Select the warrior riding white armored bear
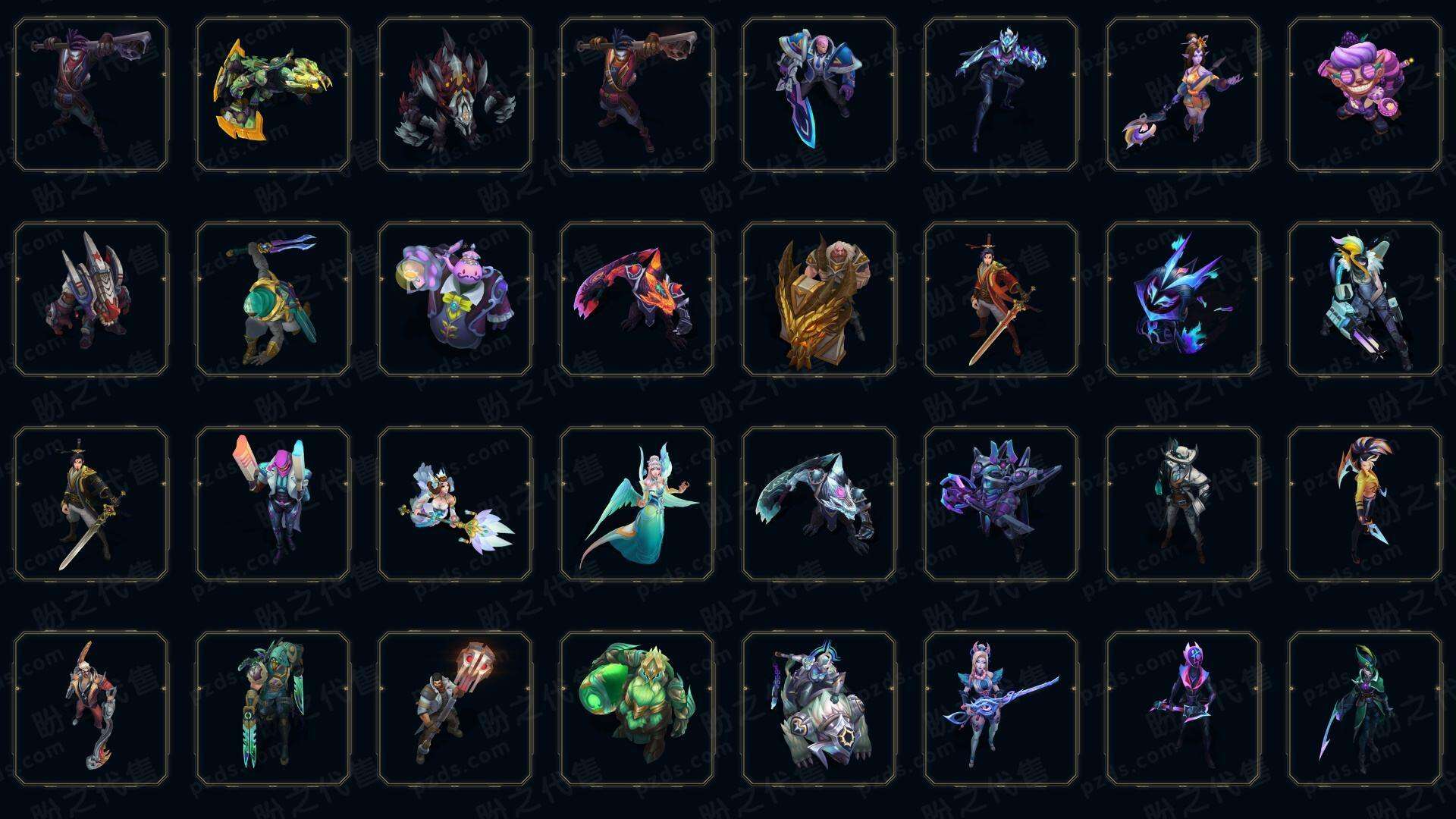The image size is (1456, 819). click(x=819, y=708)
